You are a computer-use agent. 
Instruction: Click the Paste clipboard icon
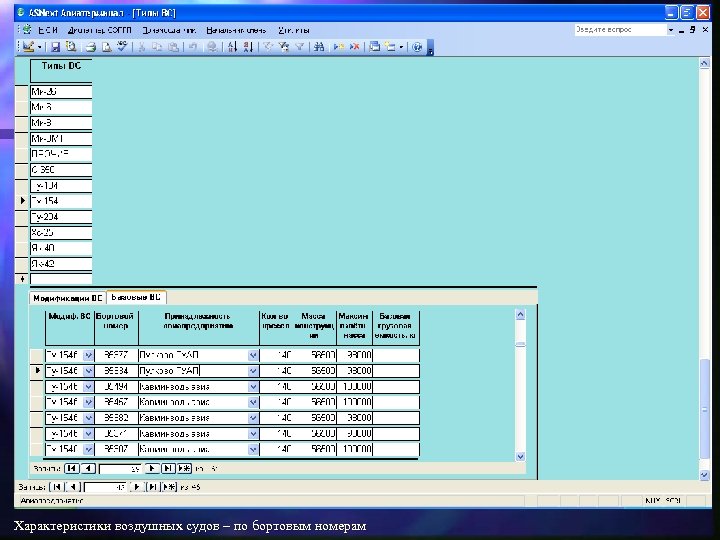[173, 47]
